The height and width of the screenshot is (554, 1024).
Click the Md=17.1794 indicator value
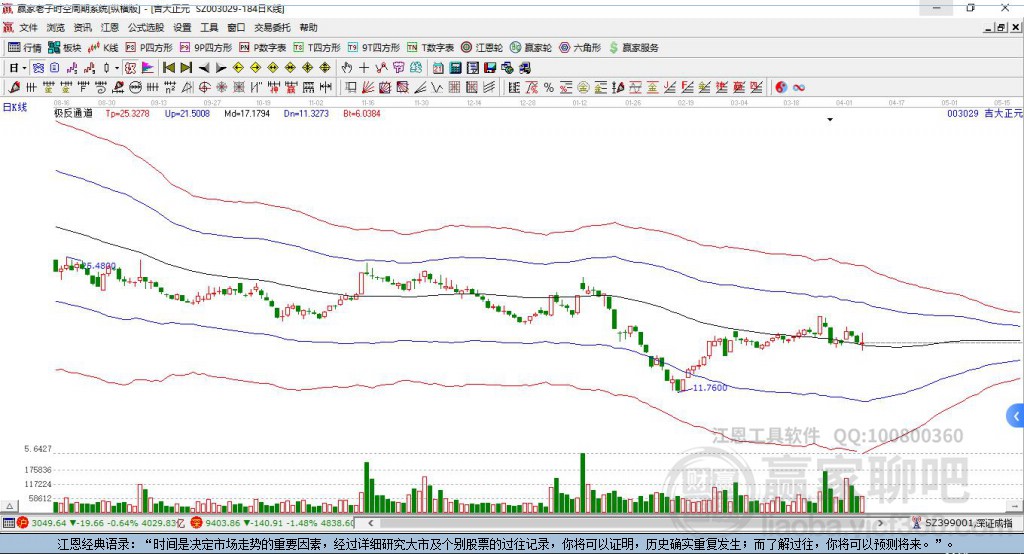(x=247, y=113)
